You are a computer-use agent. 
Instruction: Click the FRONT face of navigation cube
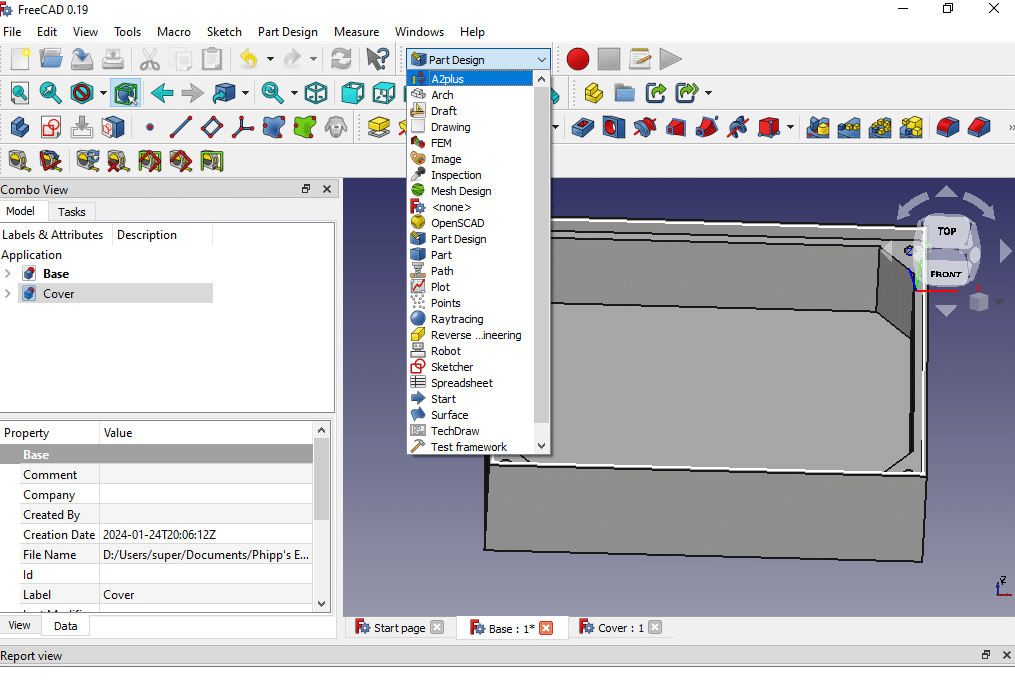[945, 274]
